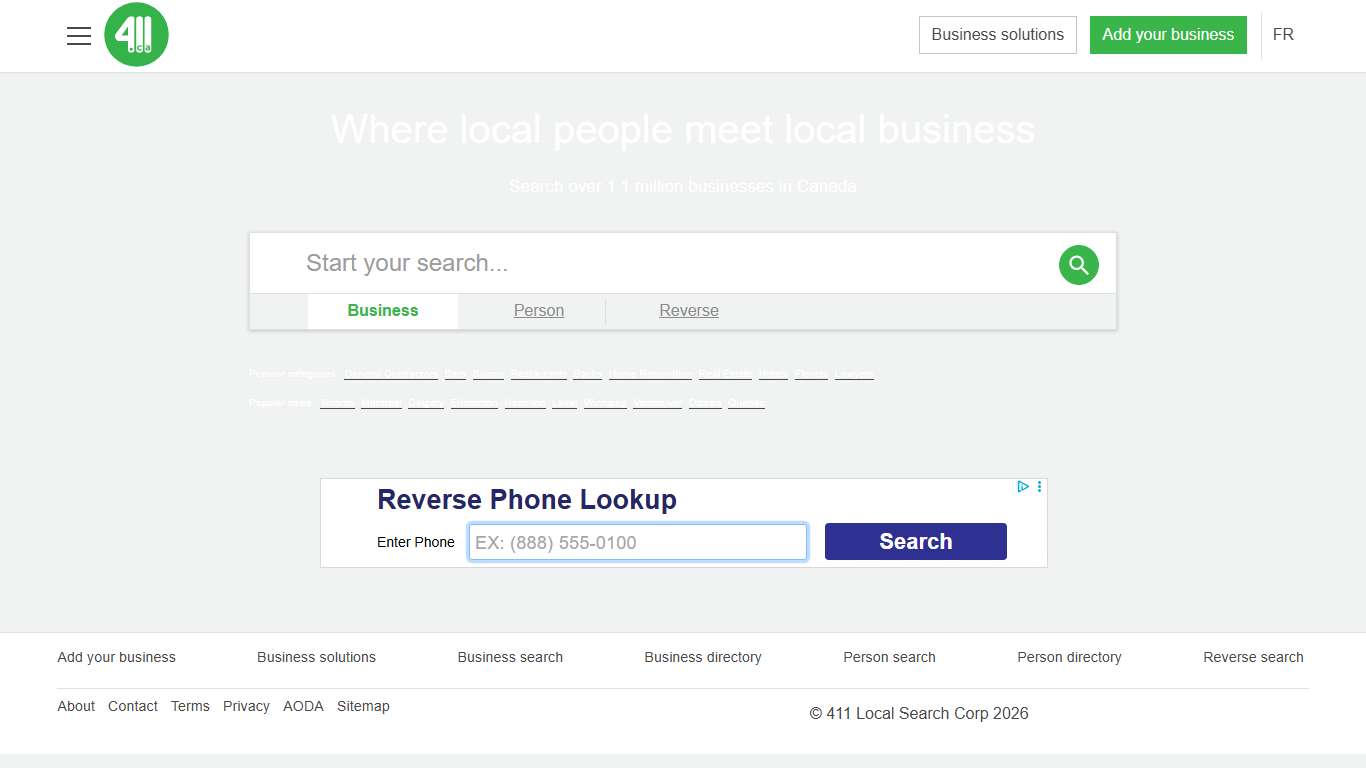Open the Sitemap footer link
1366x768 pixels.
(363, 706)
